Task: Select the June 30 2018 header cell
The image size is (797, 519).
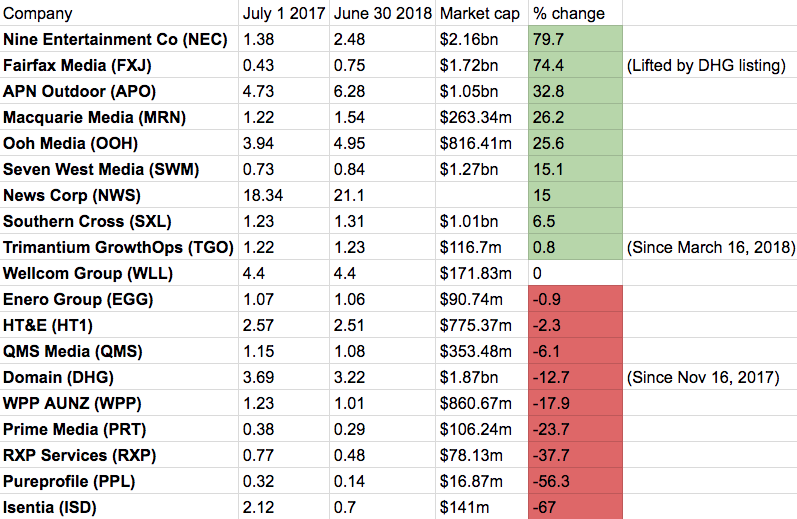Action: click(383, 14)
